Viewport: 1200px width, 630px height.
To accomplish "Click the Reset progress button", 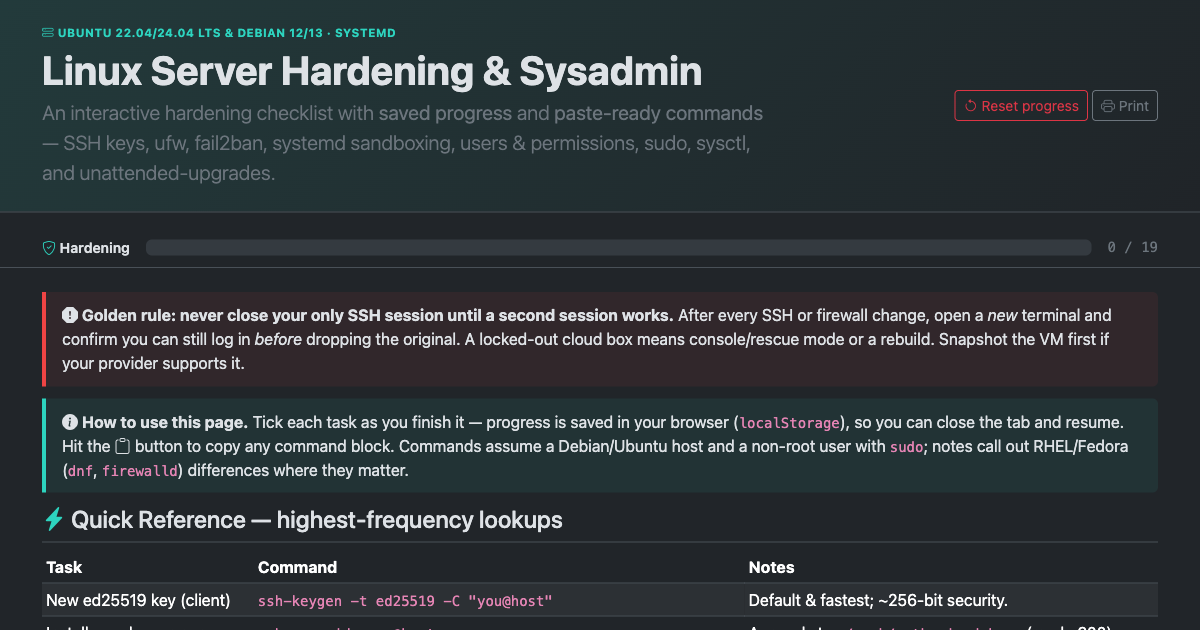I will (x=1021, y=105).
